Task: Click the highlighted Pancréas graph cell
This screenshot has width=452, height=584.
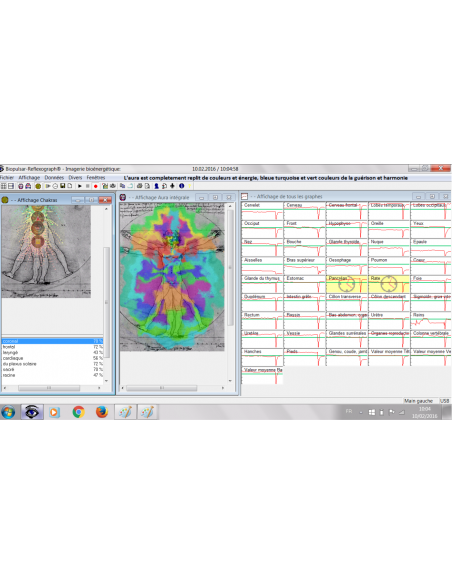Action: coord(347,284)
